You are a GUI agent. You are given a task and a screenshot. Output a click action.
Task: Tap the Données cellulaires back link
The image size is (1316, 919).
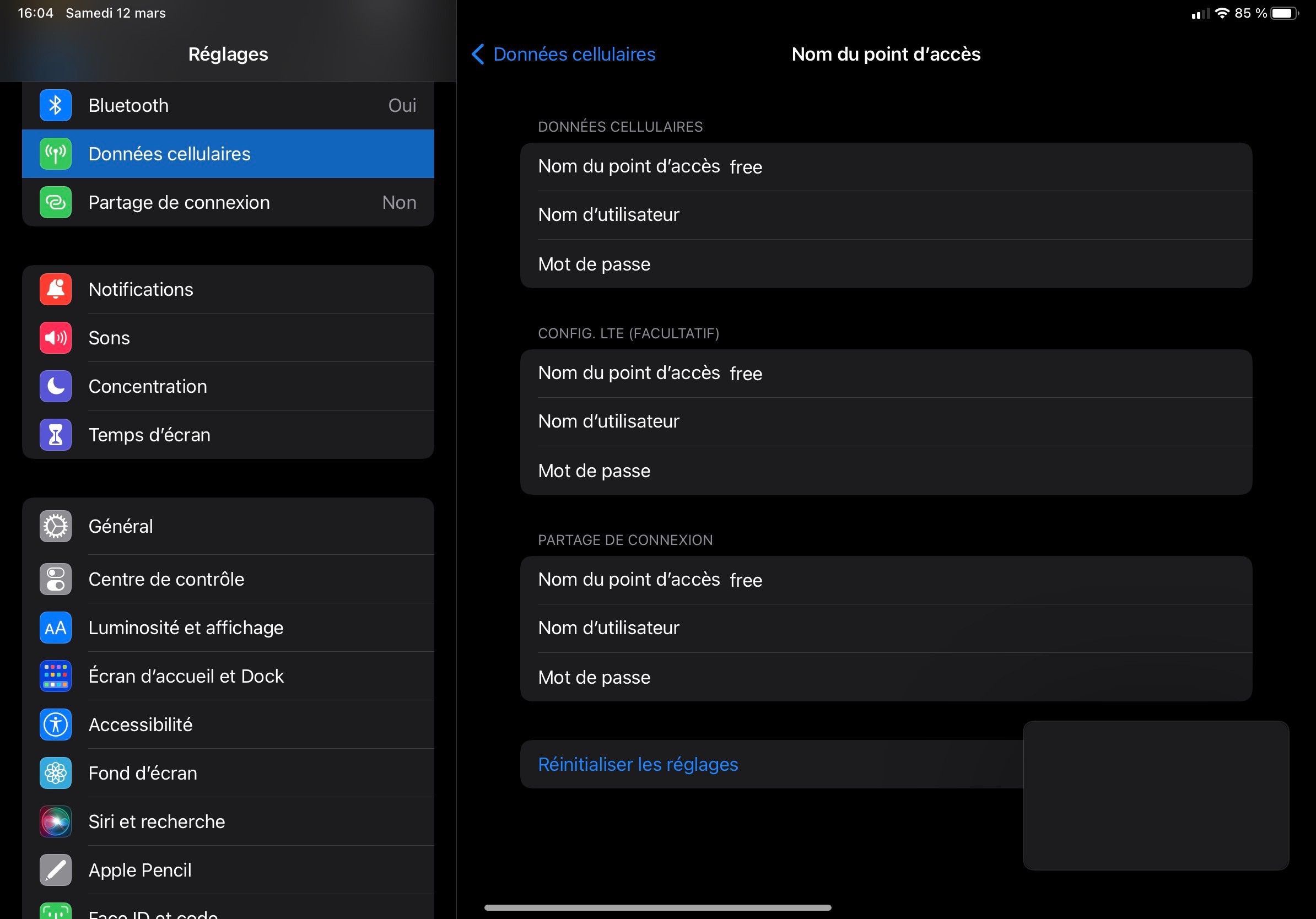(x=574, y=55)
